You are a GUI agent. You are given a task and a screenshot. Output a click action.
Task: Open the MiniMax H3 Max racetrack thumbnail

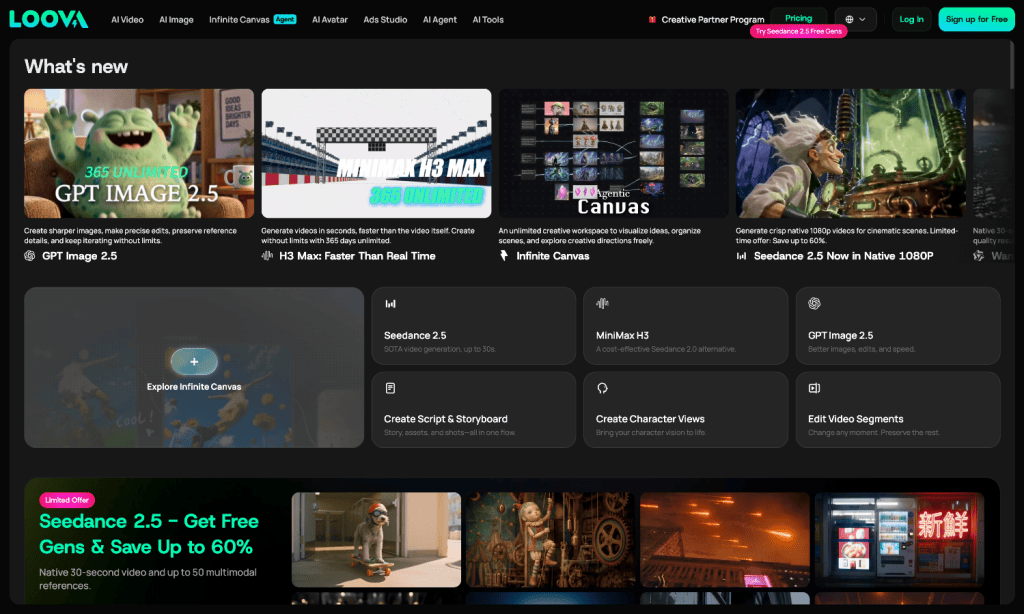click(376, 154)
